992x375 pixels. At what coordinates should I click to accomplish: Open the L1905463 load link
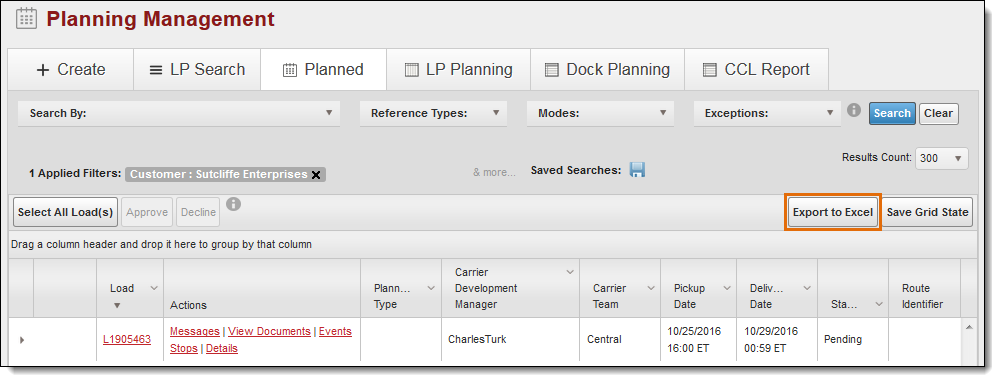(x=127, y=340)
